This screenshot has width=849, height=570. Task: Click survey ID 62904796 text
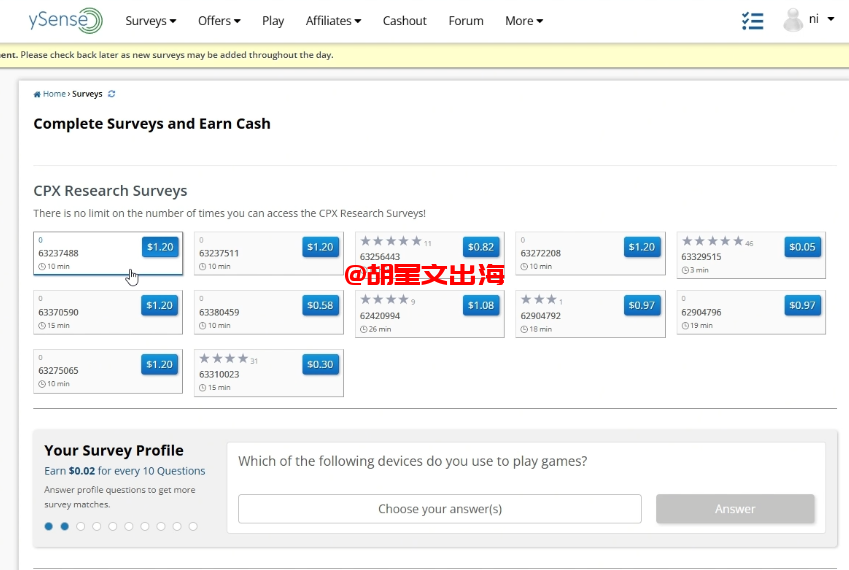pos(701,312)
